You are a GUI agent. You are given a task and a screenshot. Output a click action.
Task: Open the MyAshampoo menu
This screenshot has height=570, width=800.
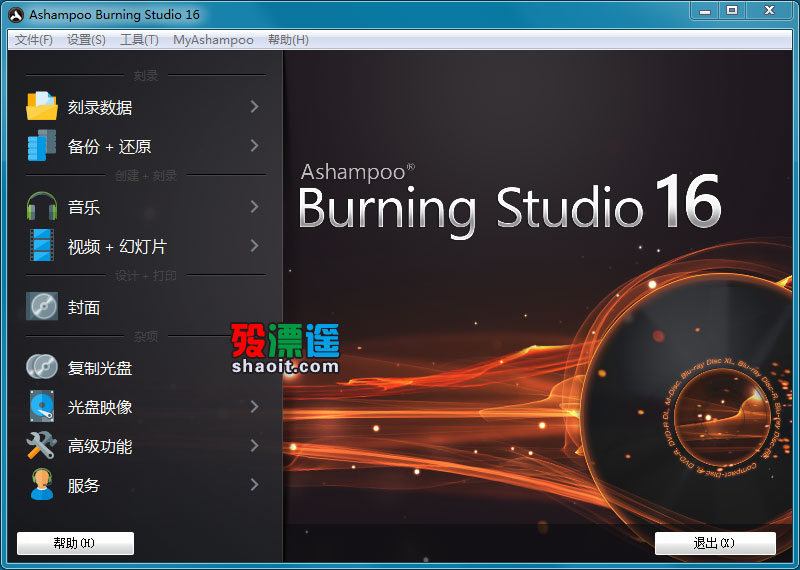pos(213,40)
